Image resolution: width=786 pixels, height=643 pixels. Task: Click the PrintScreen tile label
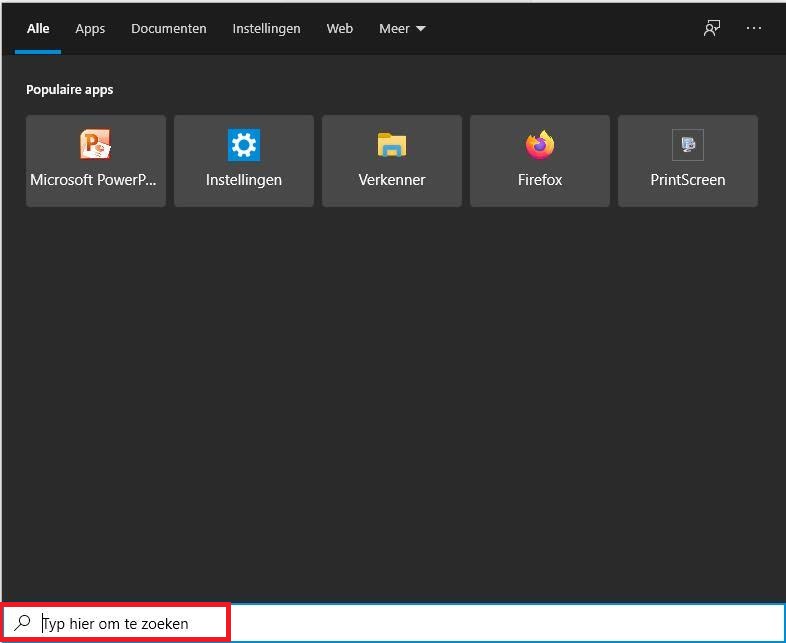click(x=688, y=180)
